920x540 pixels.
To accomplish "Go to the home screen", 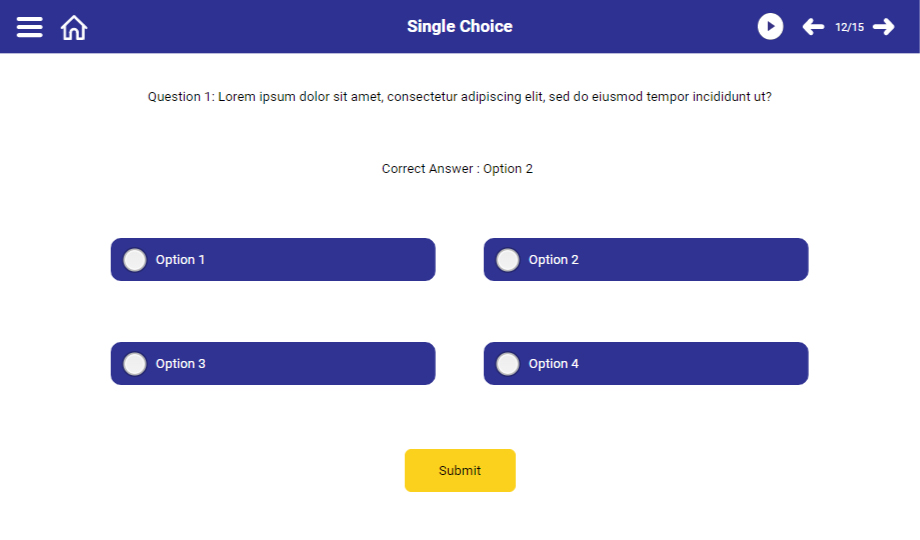I will (x=74, y=27).
